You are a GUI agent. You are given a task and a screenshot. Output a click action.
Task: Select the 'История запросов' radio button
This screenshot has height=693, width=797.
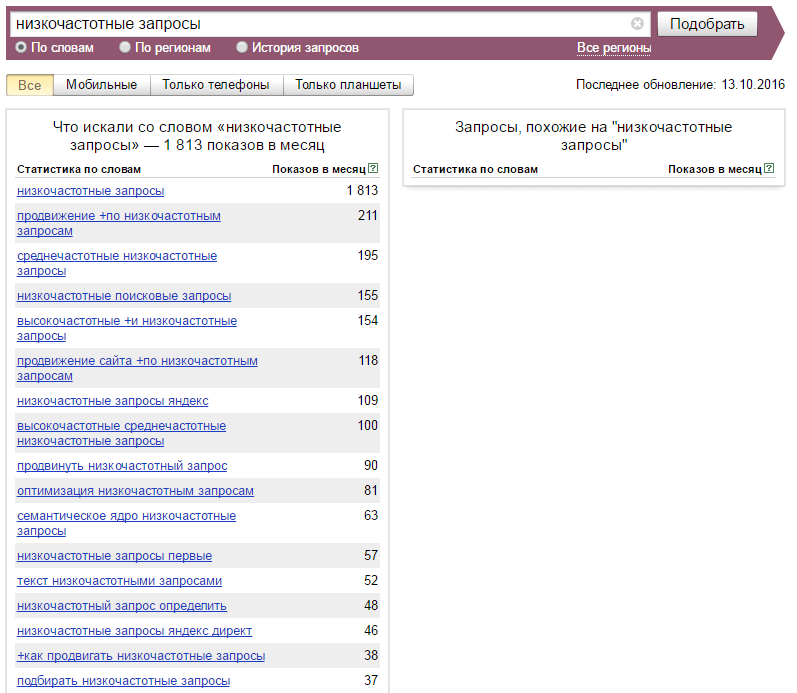coord(241,47)
